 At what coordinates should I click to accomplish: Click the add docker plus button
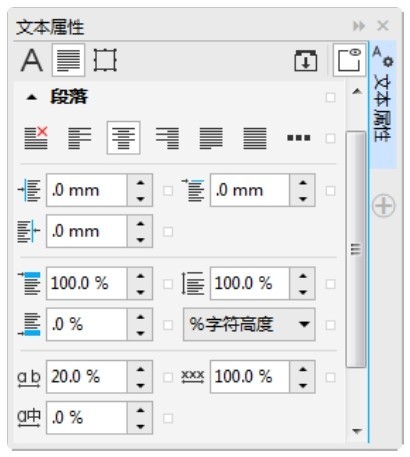(x=384, y=206)
